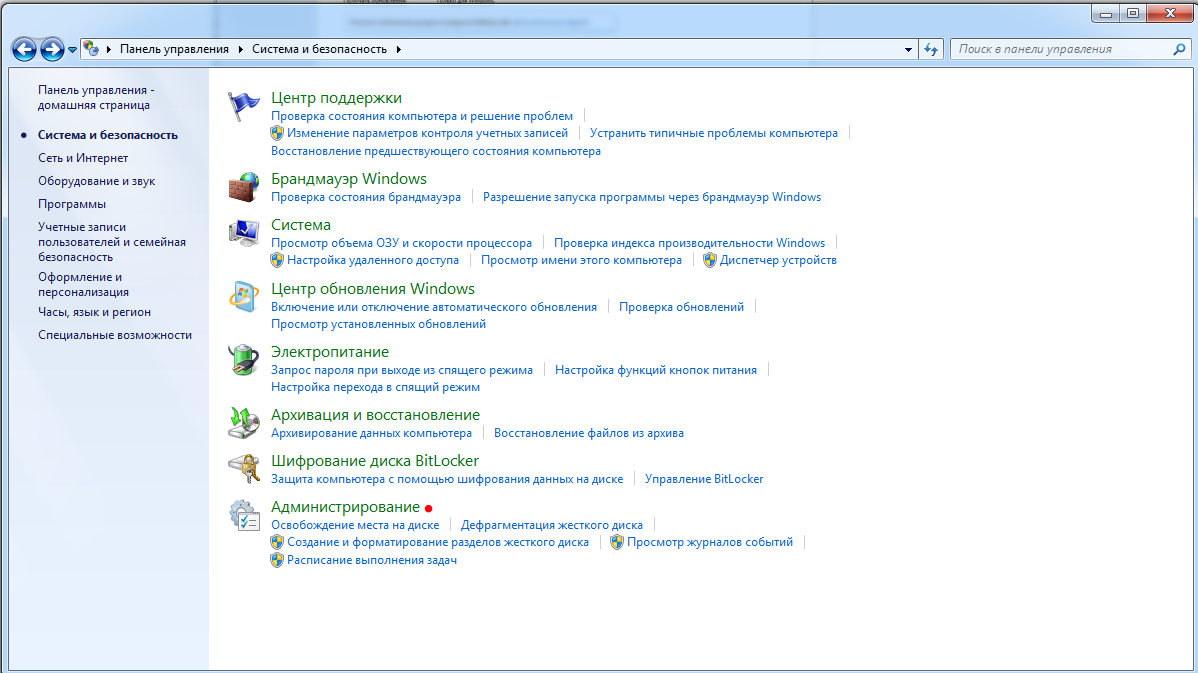Open Администрирование heading link

click(345, 507)
